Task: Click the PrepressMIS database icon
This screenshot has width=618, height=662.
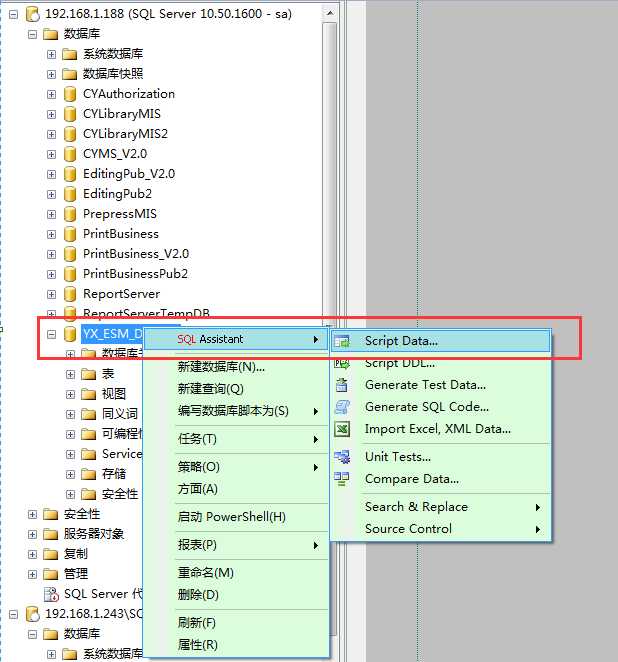Action: click(70, 214)
